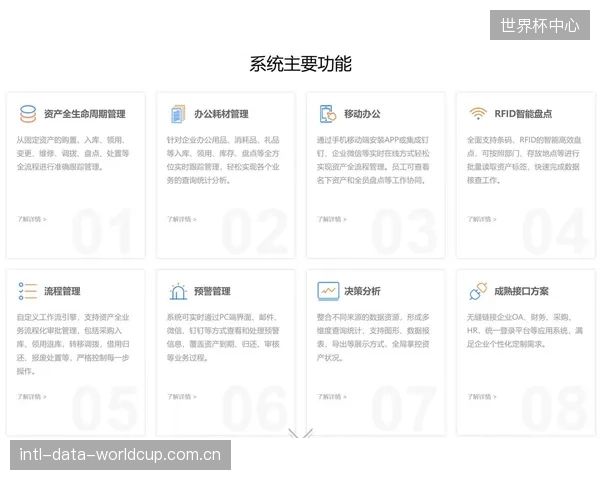Open 了解详情 link in 办公耗材管理 card
The height and width of the screenshot is (480, 600).
(181, 219)
